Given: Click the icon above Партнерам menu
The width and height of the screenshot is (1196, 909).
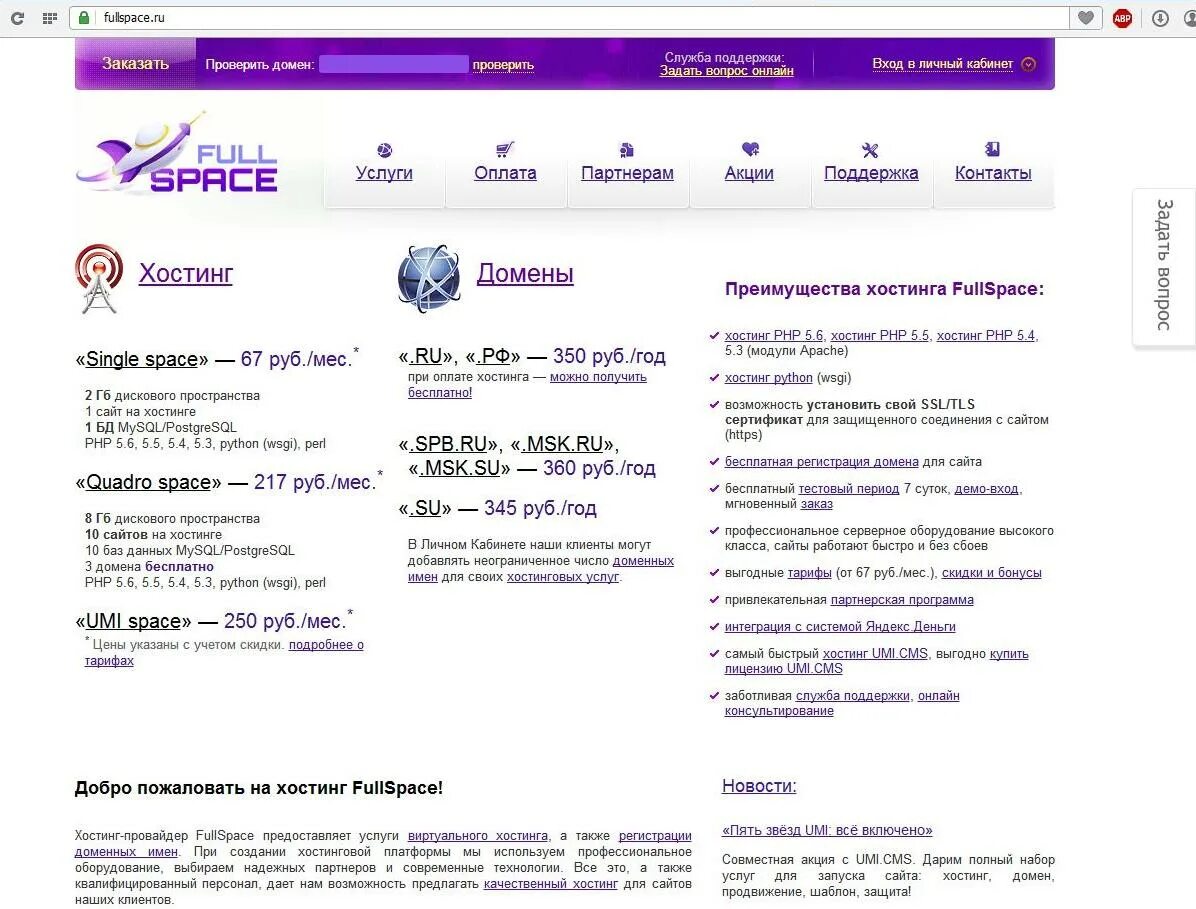Looking at the screenshot, I should [x=627, y=149].
